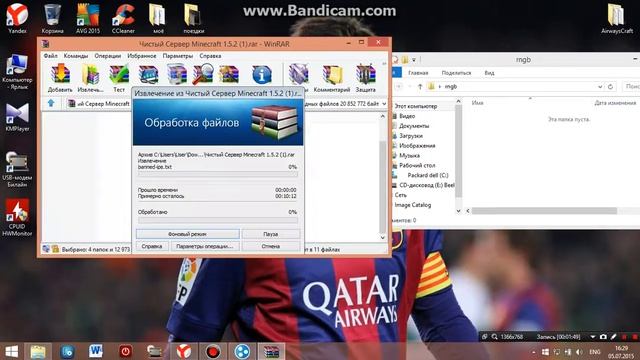This screenshot has width=640, height=360.
Task: Open the Bandicam bar dropdown arrow
Action: point(593,337)
